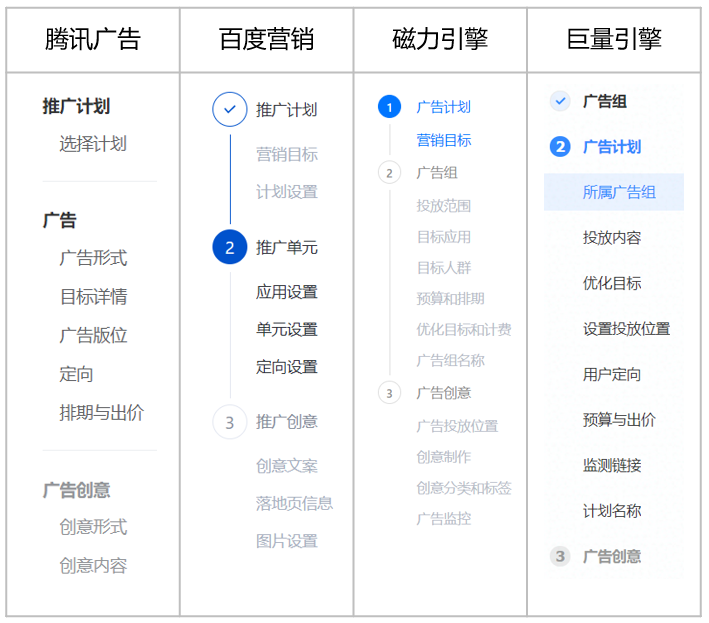Open 设置投放位置

626,329
